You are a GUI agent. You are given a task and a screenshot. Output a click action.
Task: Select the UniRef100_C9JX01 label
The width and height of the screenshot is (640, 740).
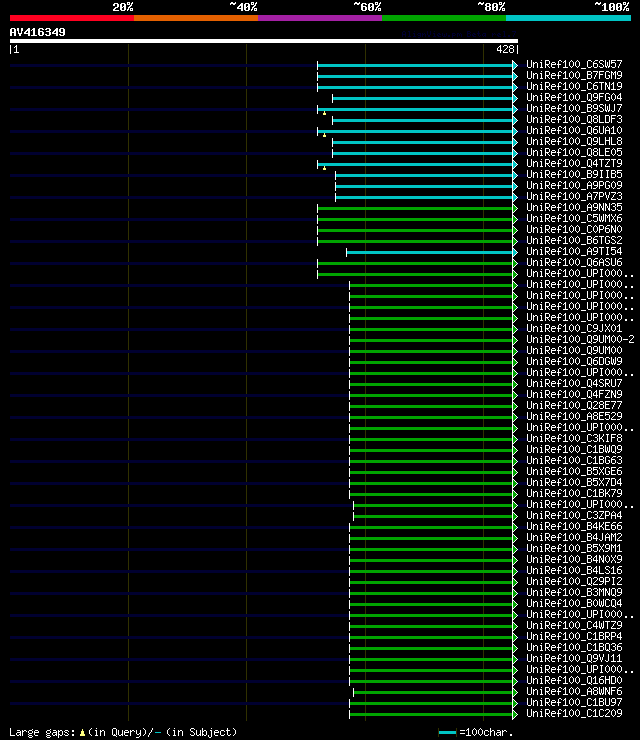[x=574, y=328]
